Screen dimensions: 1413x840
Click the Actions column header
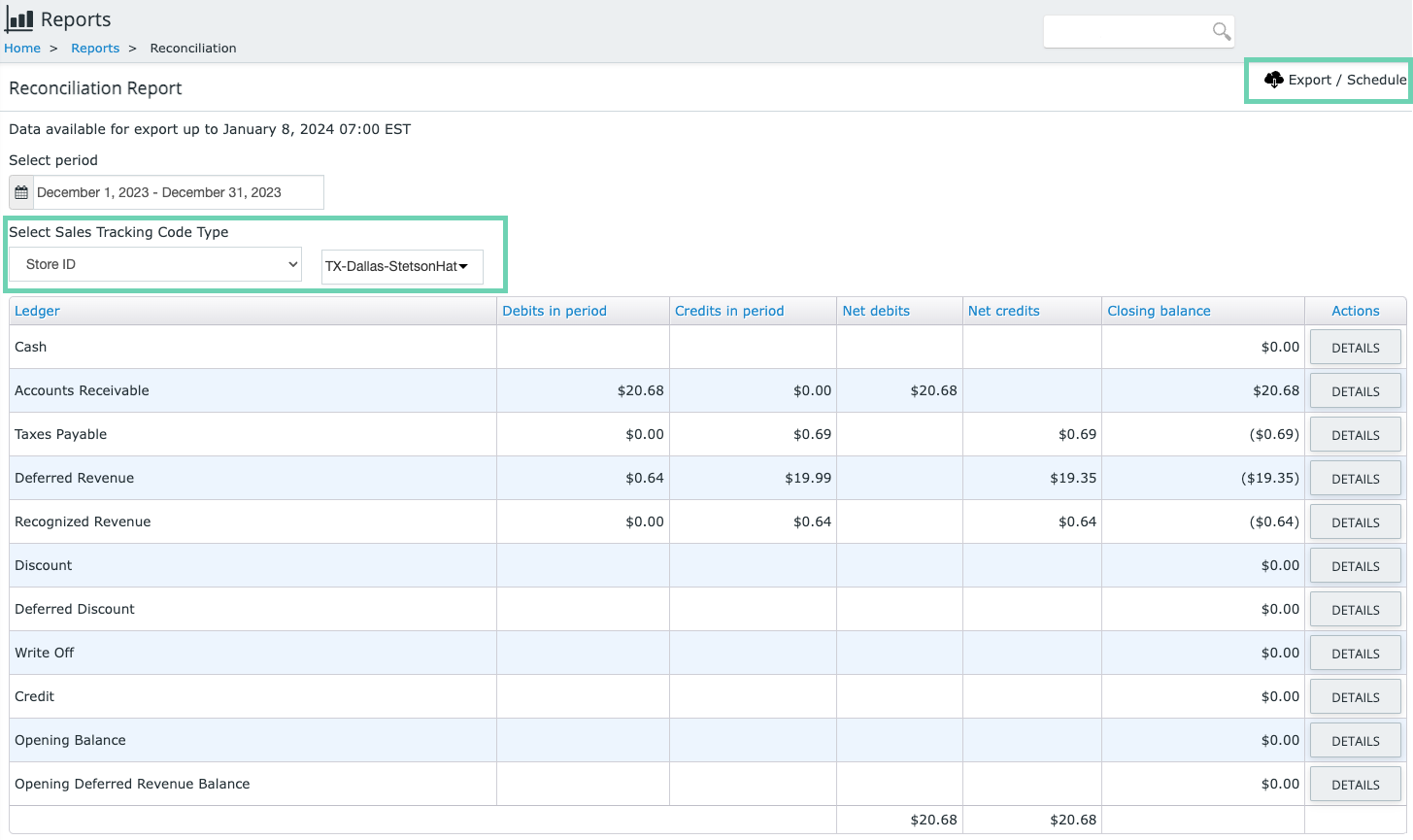click(x=1355, y=311)
